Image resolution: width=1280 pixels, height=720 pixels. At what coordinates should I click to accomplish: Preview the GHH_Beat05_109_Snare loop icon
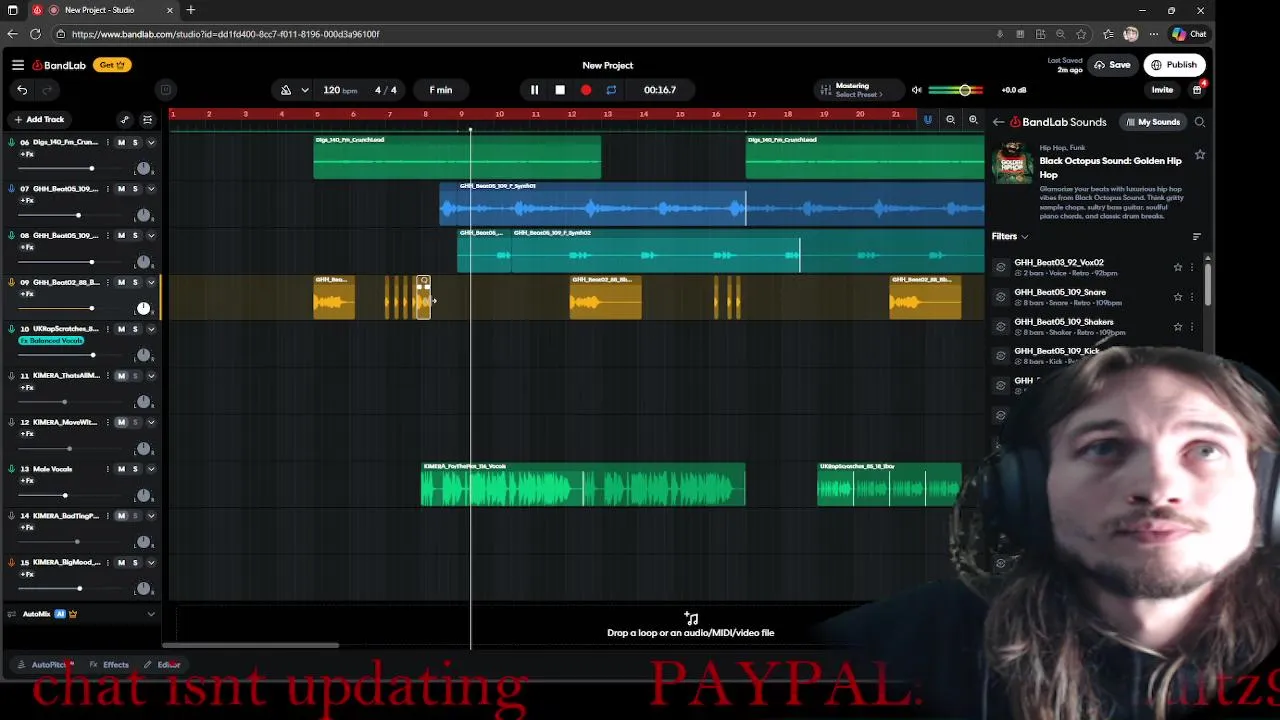1001,297
